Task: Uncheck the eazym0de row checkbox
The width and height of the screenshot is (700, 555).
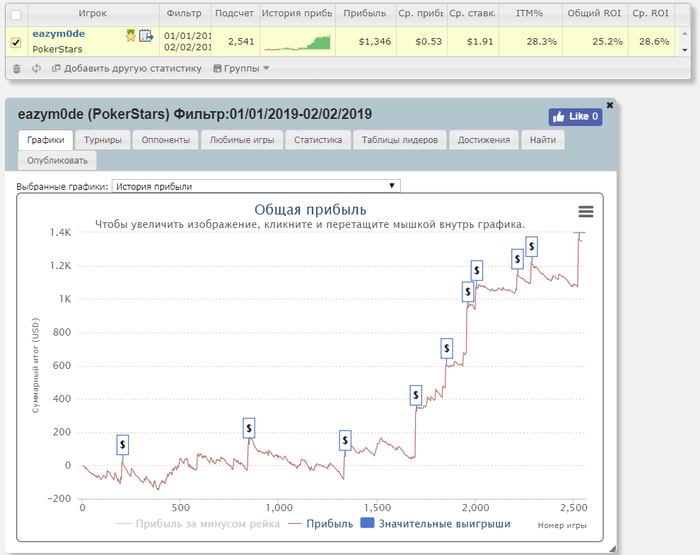Action: 16,42
